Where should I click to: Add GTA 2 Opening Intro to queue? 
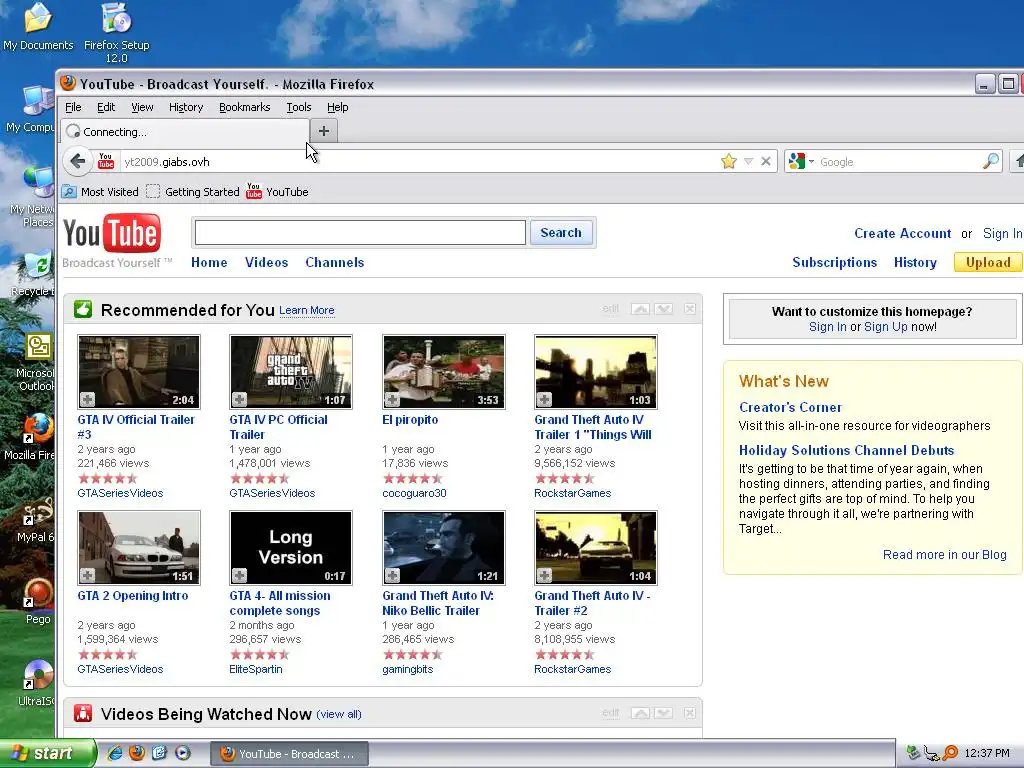88,575
